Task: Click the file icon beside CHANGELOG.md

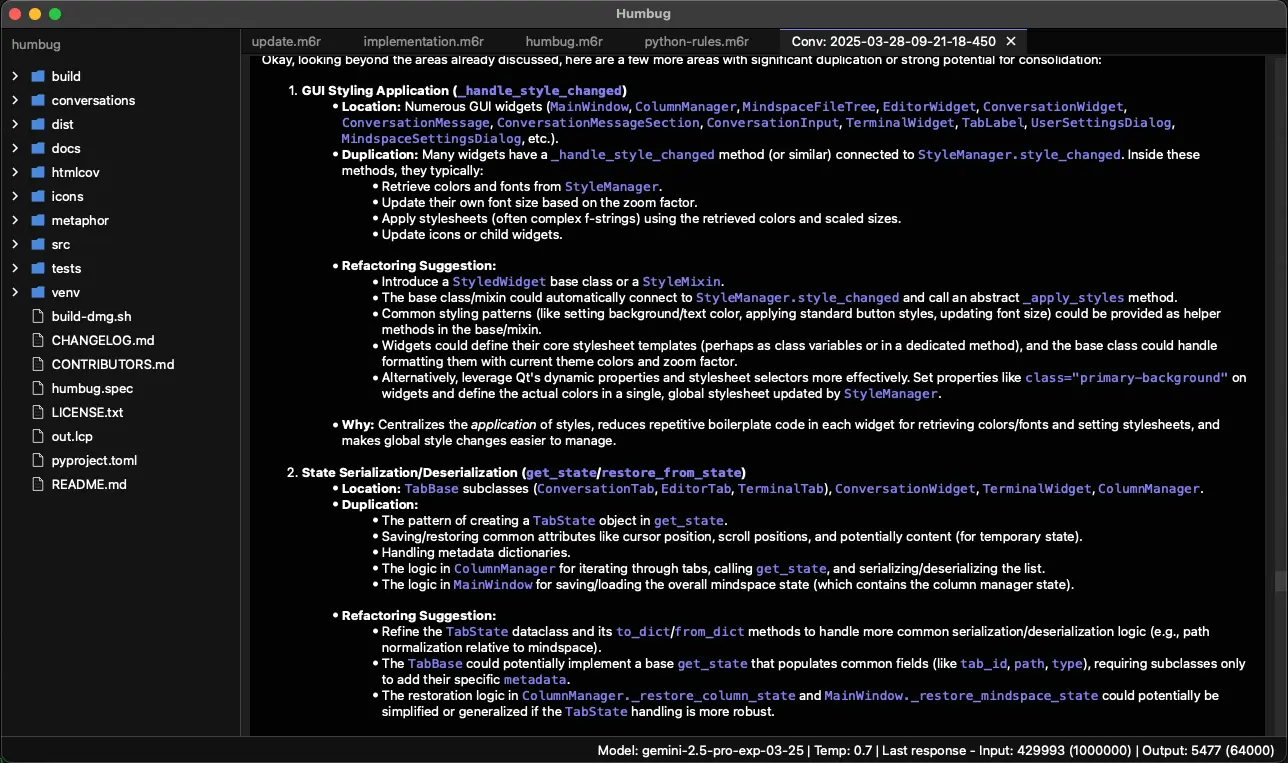Action: pyautogui.click(x=38, y=340)
